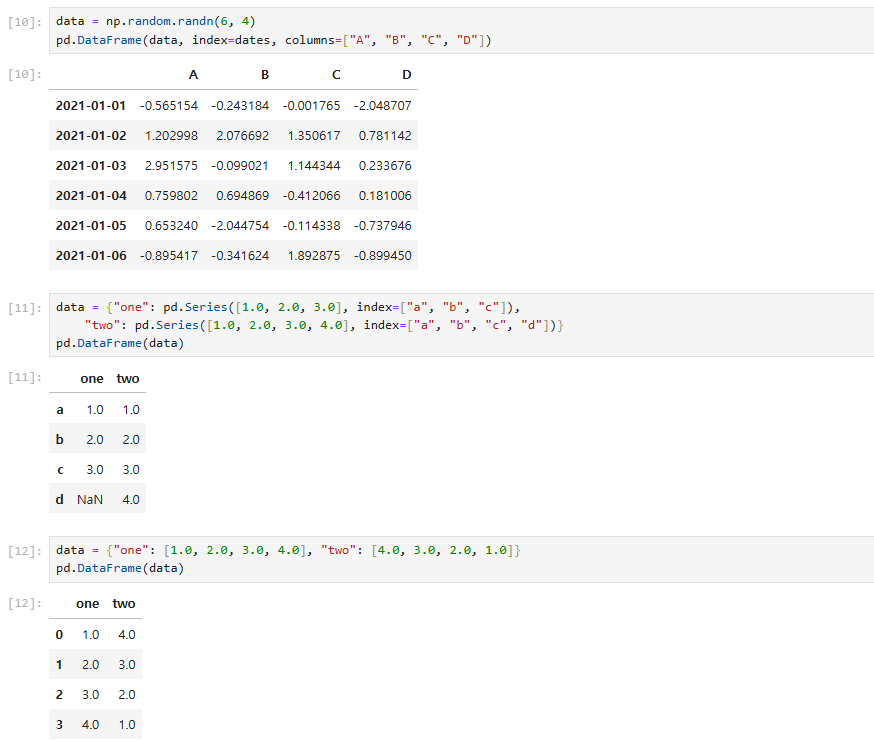Click column header A in first table

[x=193, y=75]
